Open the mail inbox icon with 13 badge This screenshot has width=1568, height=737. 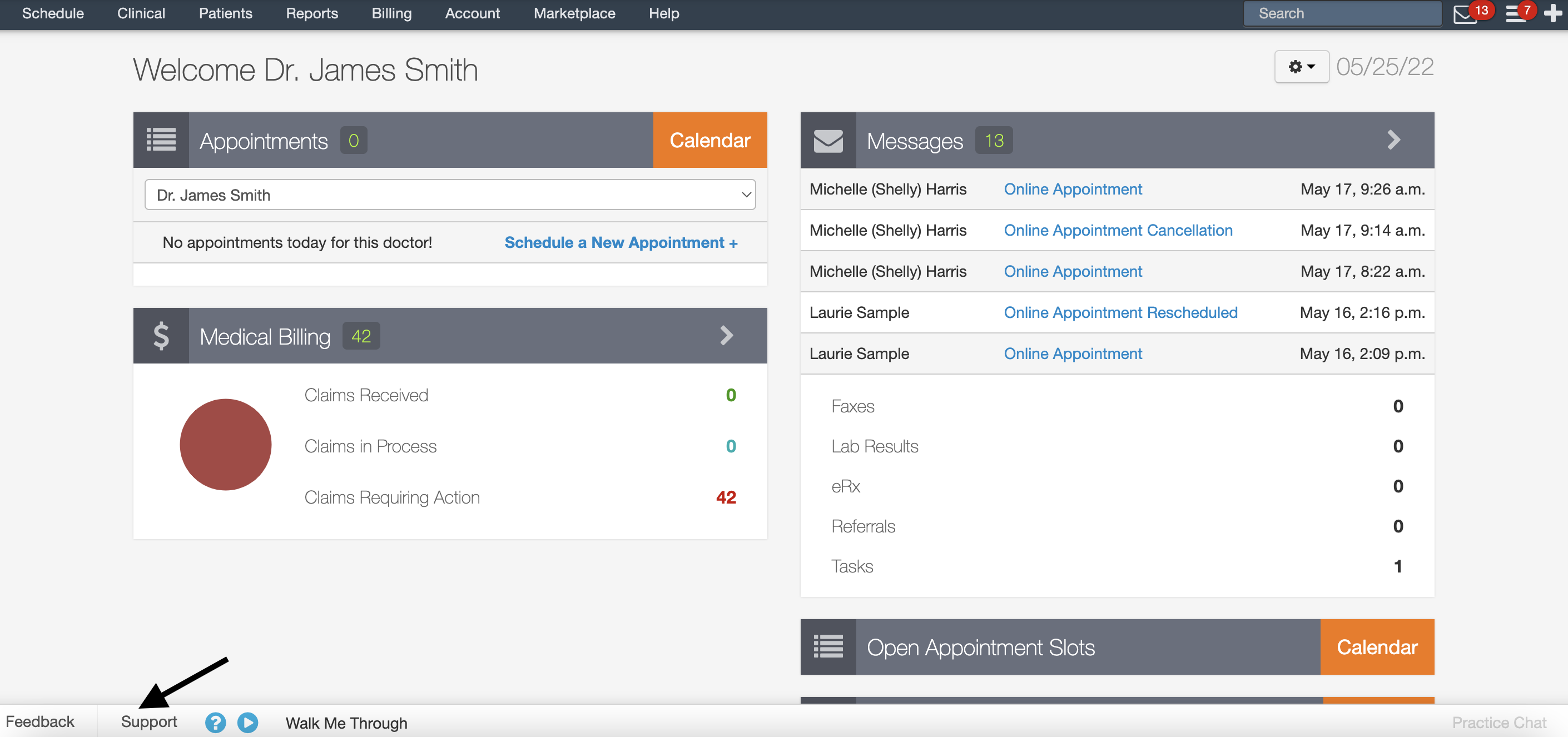tap(1465, 13)
